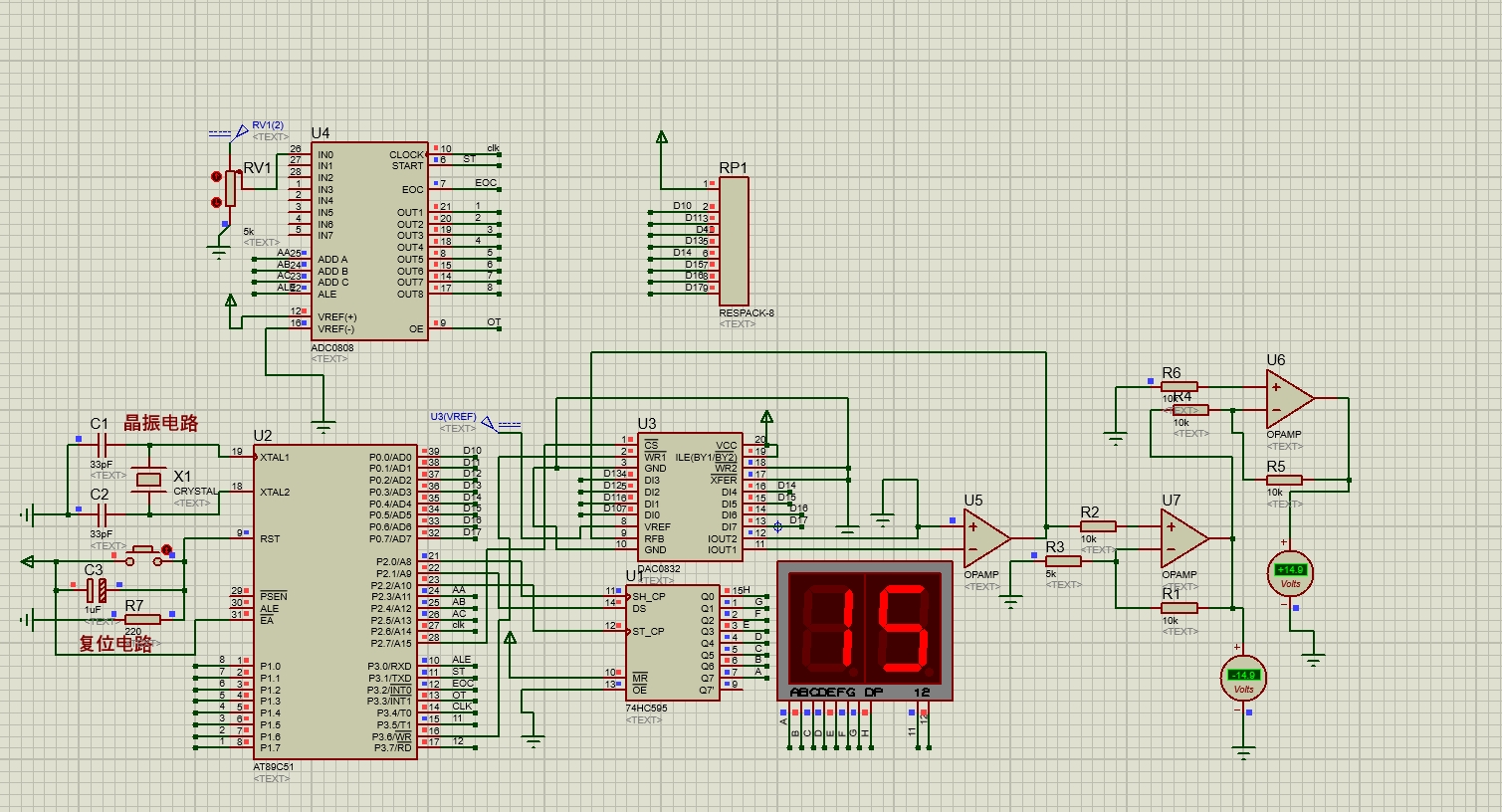Select capacitor C2
The width and height of the screenshot is (1502, 812).
[100, 515]
